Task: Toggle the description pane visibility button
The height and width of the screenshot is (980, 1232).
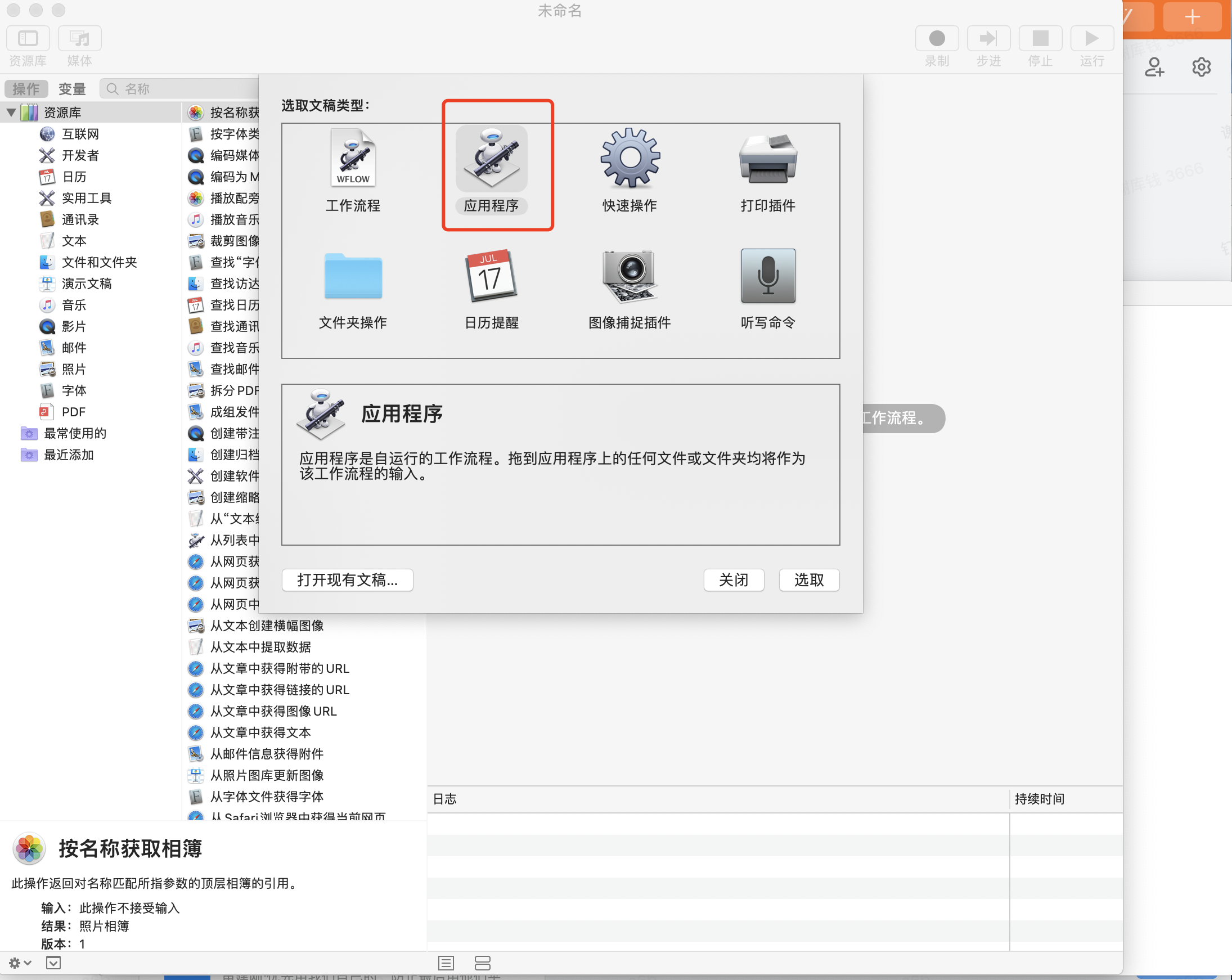Action: (x=53, y=963)
